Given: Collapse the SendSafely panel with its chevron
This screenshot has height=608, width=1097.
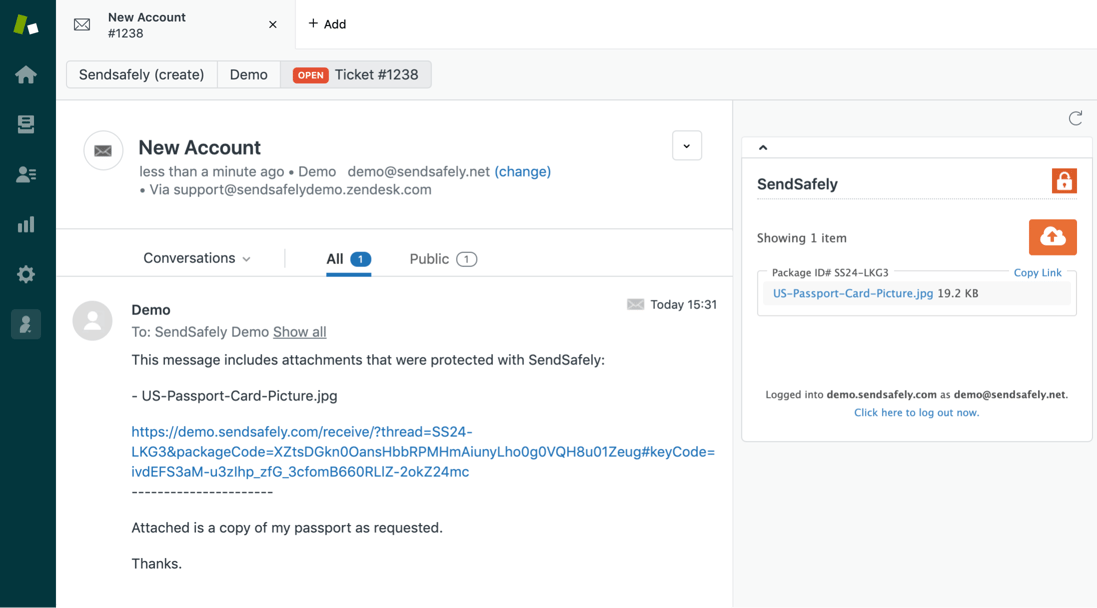Looking at the screenshot, I should [762, 146].
